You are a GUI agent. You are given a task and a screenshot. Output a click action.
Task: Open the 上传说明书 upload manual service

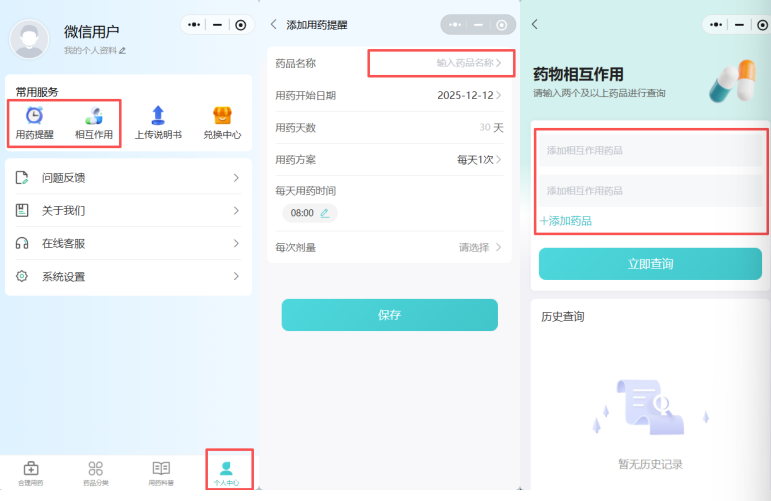tap(158, 123)
